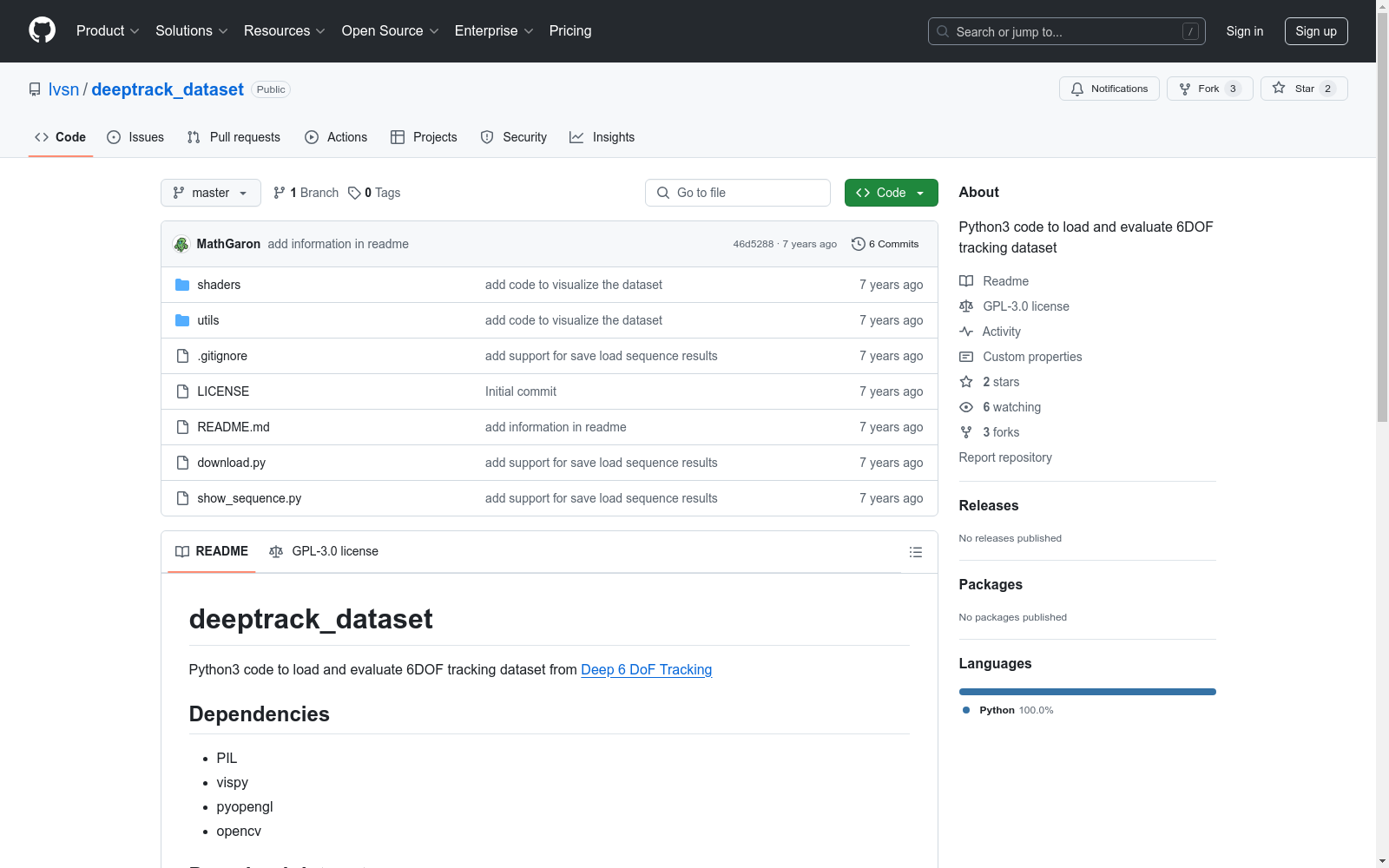Viewport: 1389px width, 868px height.
Task: Open the lvsn owner link
Action: point(63,89)
